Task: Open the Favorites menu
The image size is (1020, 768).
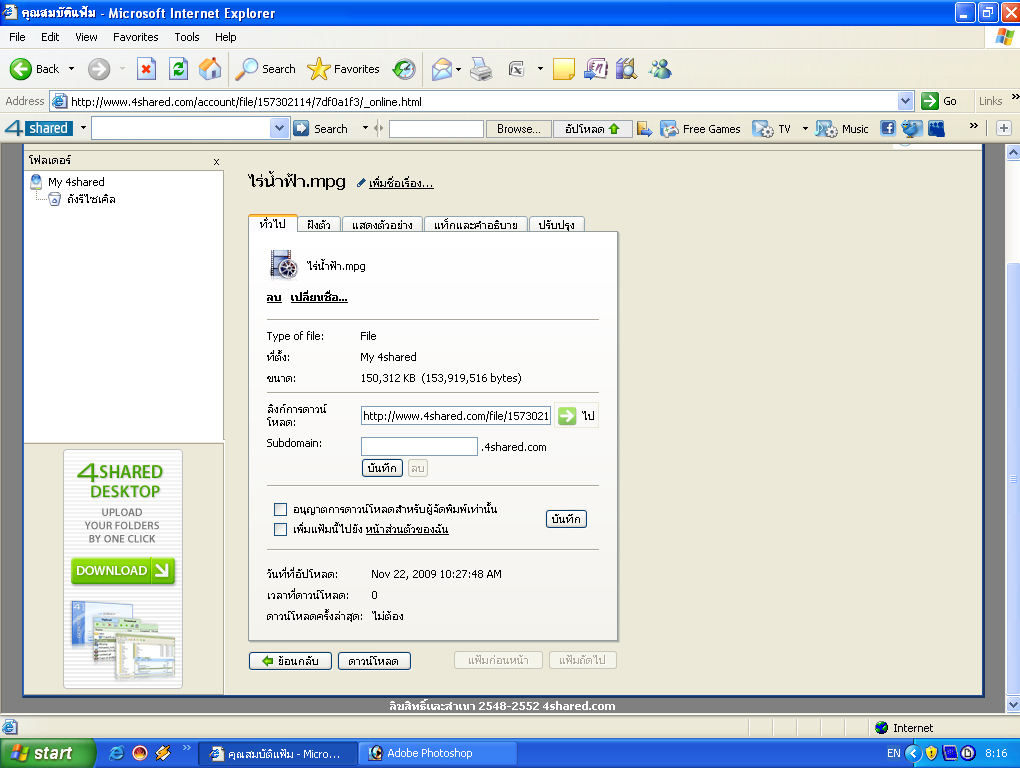Action: pyautogui.click(x=135, y=37)
